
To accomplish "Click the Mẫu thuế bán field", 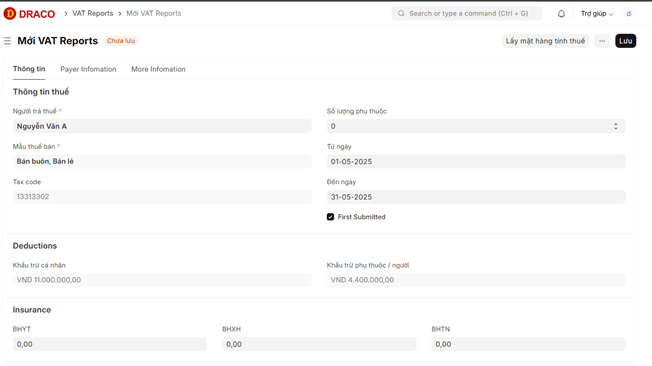I will pyautogui.click(x=162, y=161).
